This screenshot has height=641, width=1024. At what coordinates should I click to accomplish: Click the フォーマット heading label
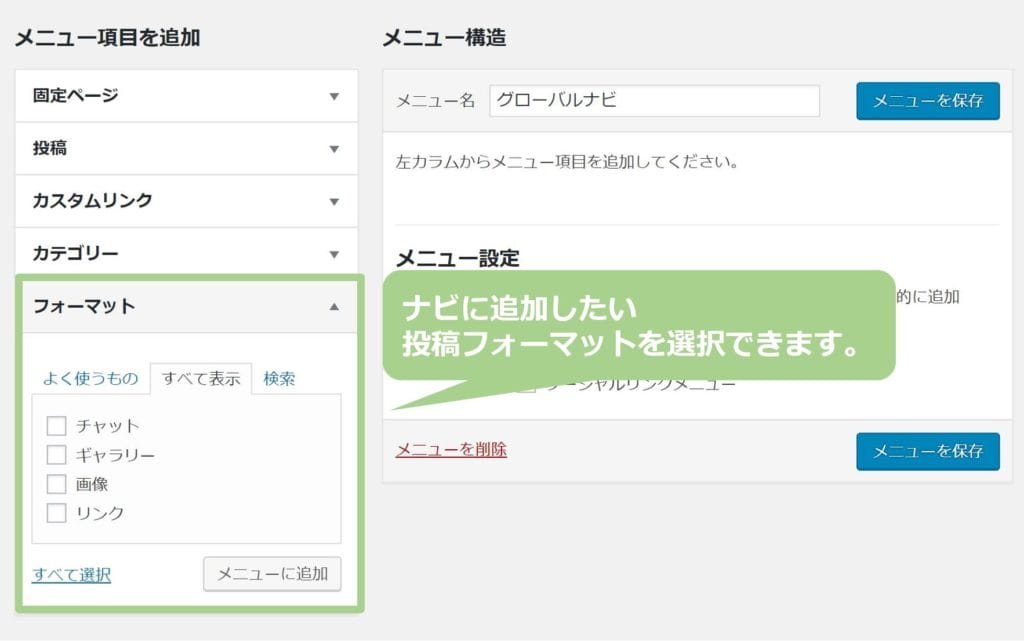84,307
